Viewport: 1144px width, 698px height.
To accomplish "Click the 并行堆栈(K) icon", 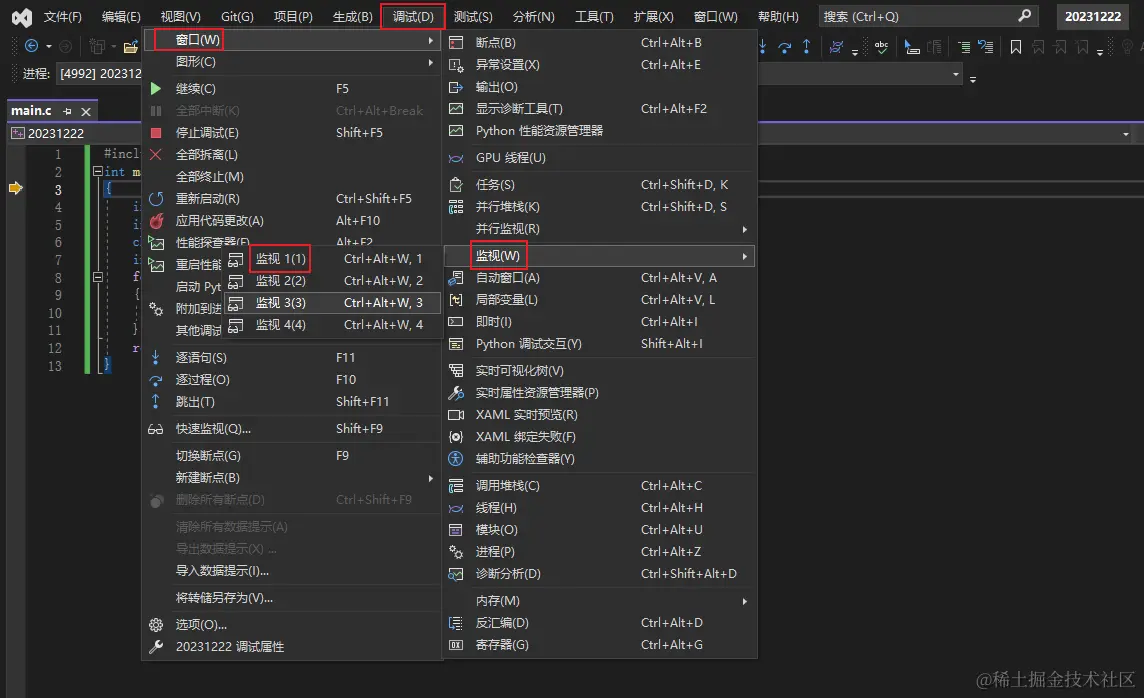I will pyautogui.click(x=456, y=207).
